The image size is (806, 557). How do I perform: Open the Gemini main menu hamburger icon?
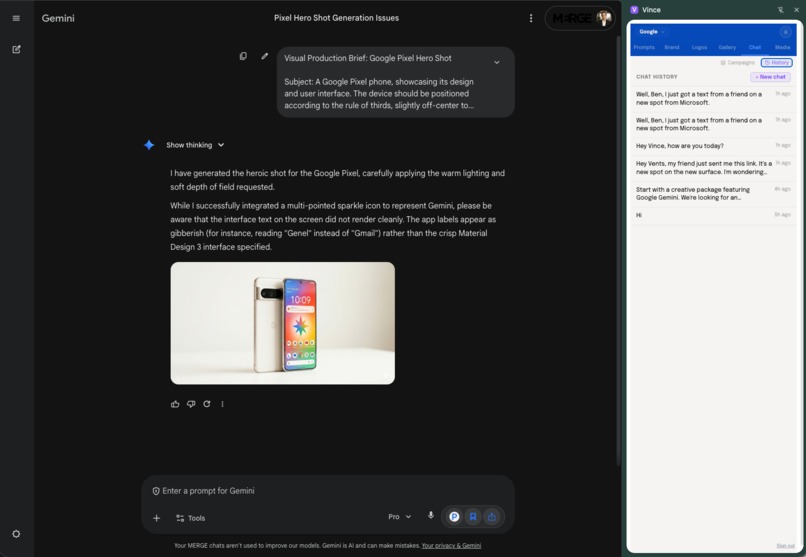coord(16,18)
